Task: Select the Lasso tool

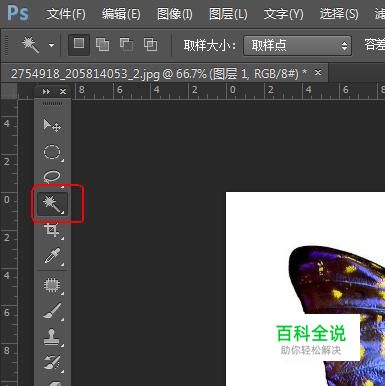Action: tap(52, 176)
